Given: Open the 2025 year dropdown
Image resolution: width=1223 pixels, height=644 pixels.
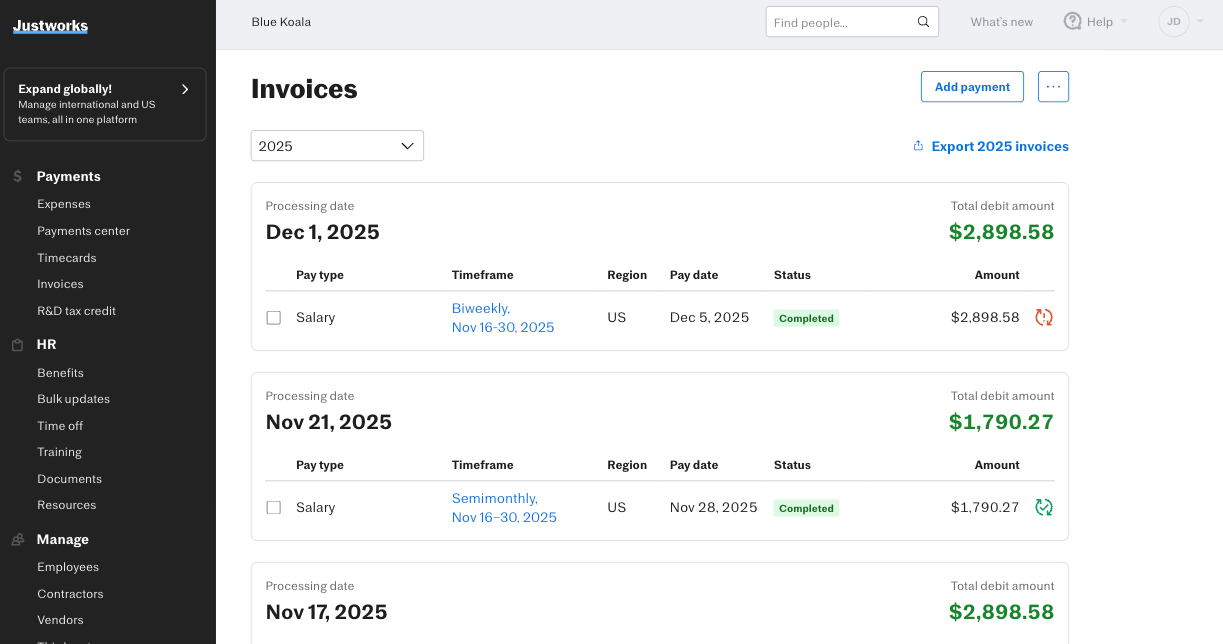Looking at the screenshot, I should [337, 146].
